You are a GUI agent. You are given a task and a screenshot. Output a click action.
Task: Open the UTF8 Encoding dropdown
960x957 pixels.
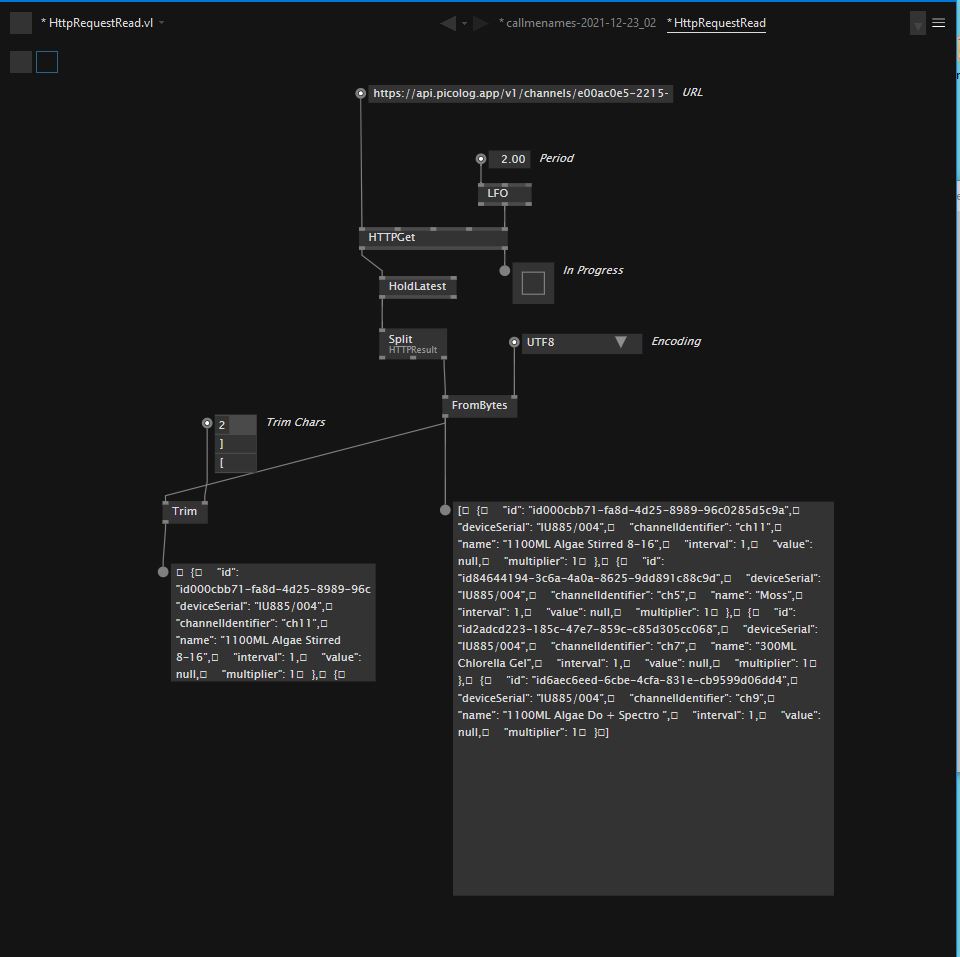pos(581,343)
